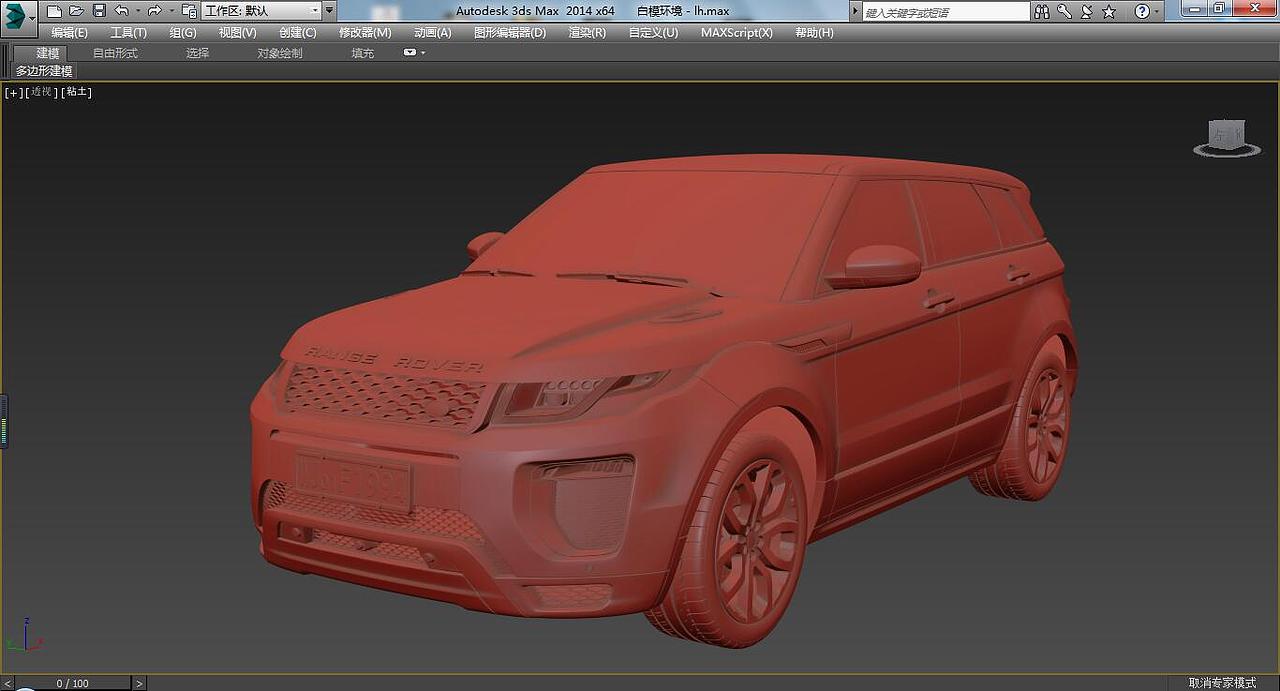This screenshot has width=1280, height=691.
Task: Click the binoculars search icon
Action: [x=1042, y=12]
